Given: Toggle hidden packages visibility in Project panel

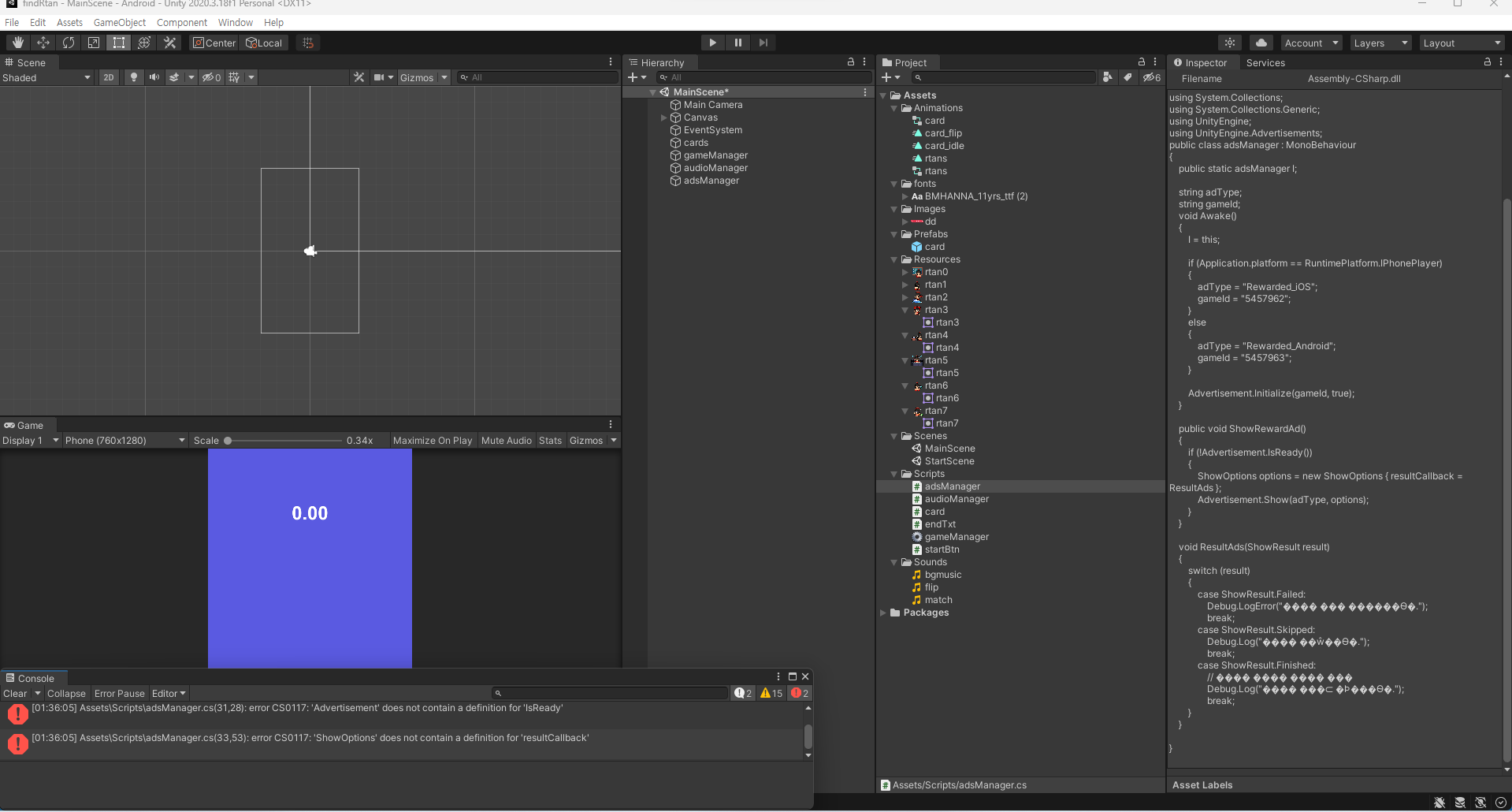Looking at the screenshot, I should coord(1152,77).
